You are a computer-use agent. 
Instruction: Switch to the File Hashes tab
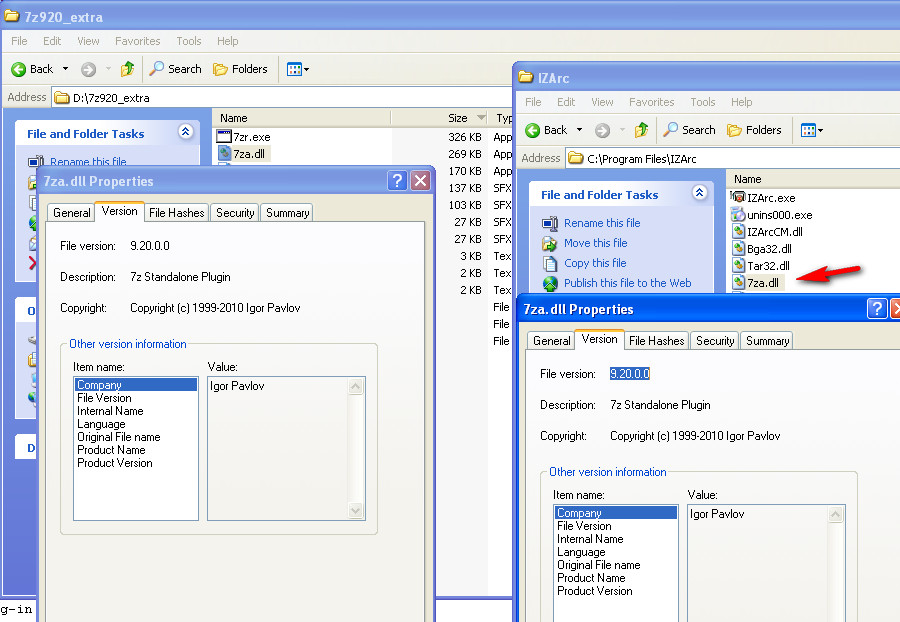[656, 340]
